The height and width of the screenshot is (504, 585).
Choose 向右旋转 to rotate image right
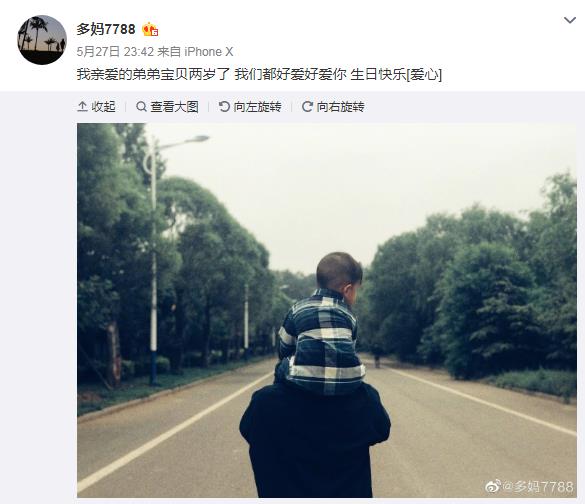pos(333,107)
